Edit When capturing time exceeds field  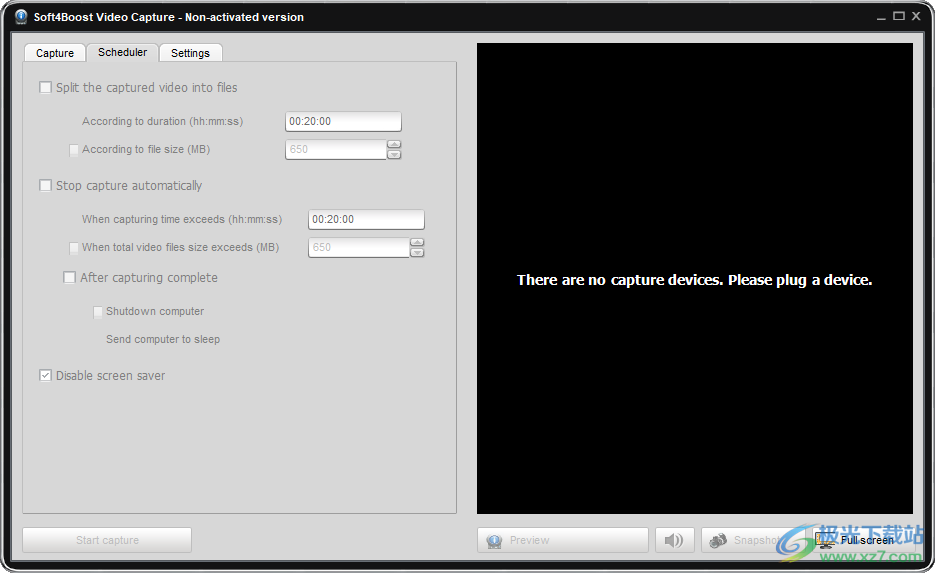[366, 219]
